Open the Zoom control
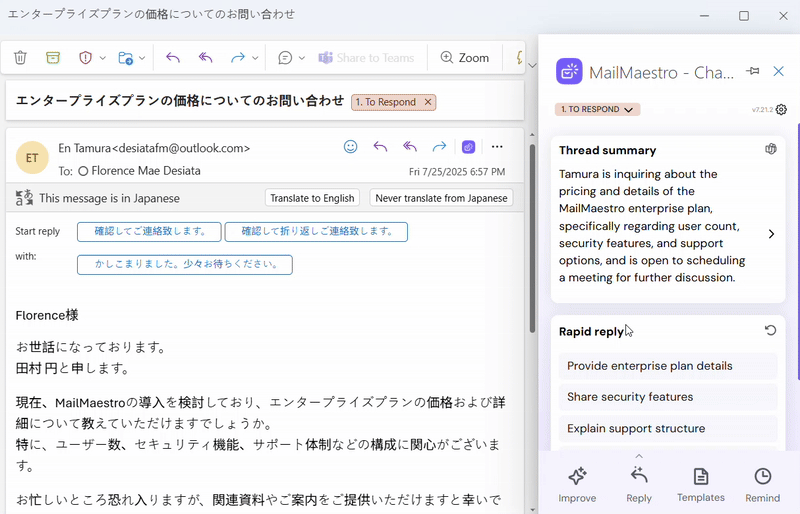Screen dimensions: 800x514 (465, 58)
